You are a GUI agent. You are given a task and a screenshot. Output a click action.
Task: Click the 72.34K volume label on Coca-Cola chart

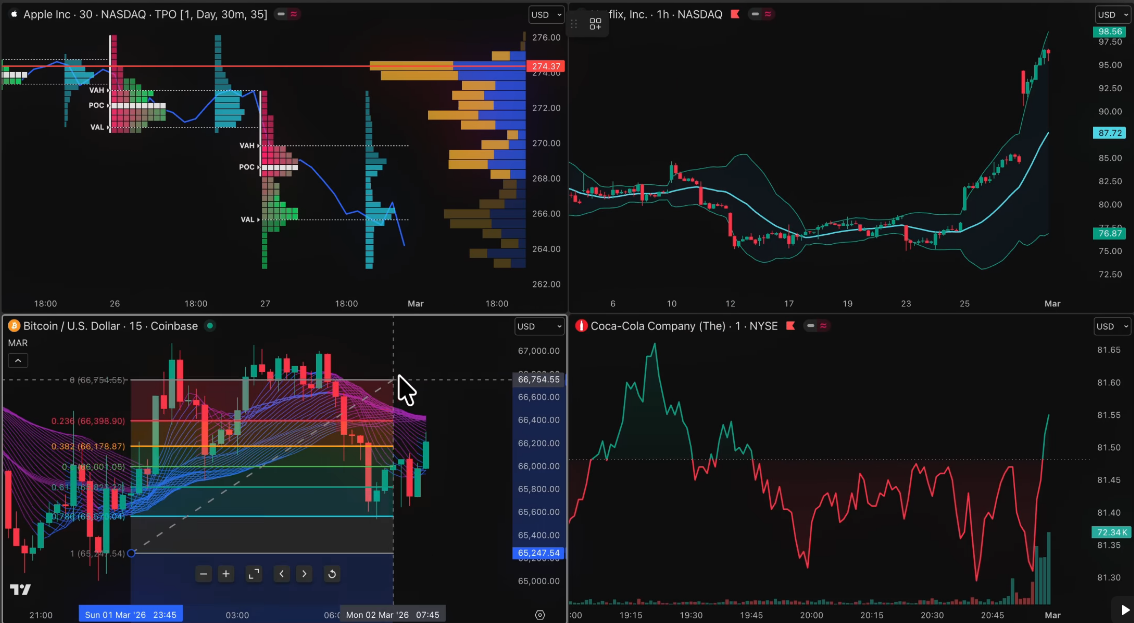click(1110, 533)
